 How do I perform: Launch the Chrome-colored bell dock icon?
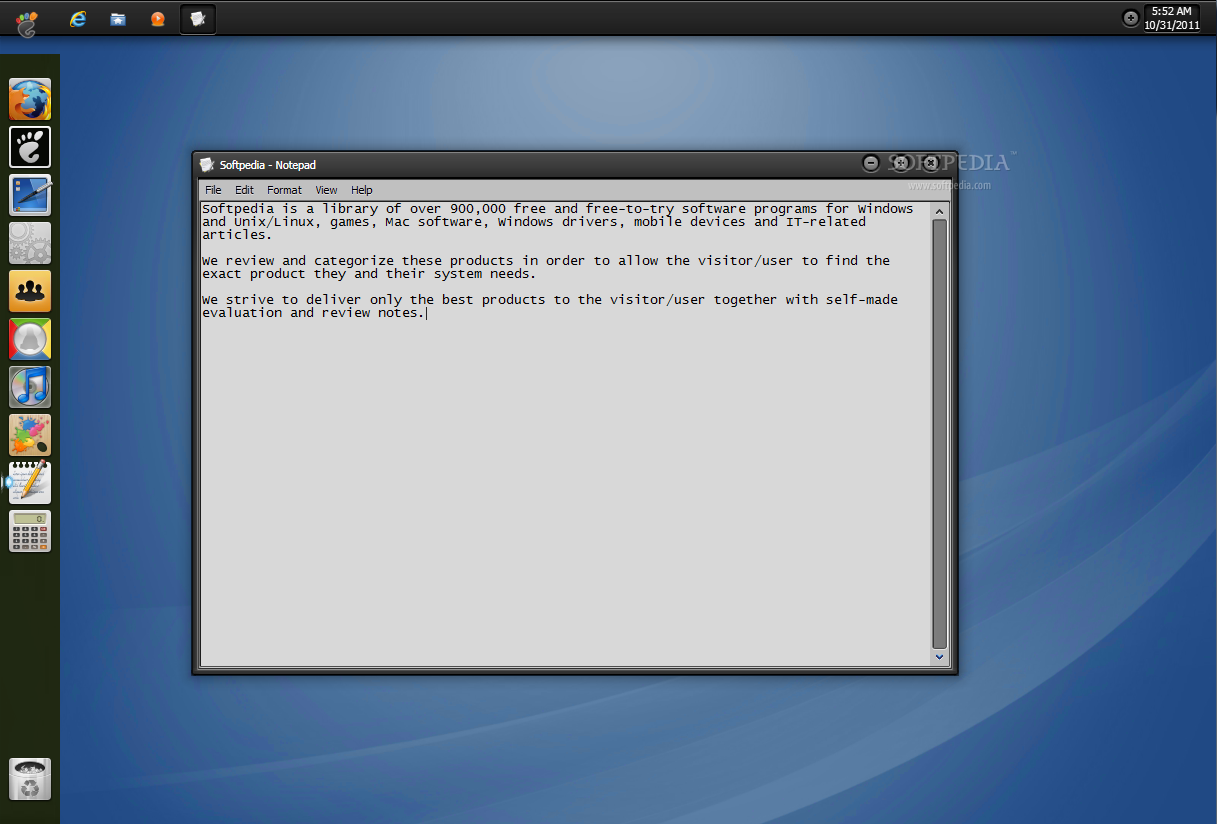coord(30,339)
